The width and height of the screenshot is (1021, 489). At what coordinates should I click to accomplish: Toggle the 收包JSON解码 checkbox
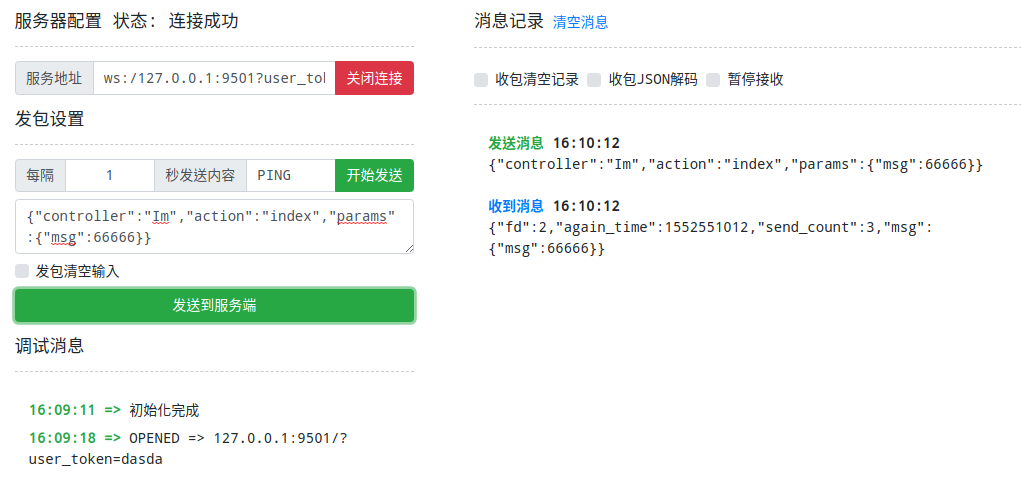click(x=594, y=80)
